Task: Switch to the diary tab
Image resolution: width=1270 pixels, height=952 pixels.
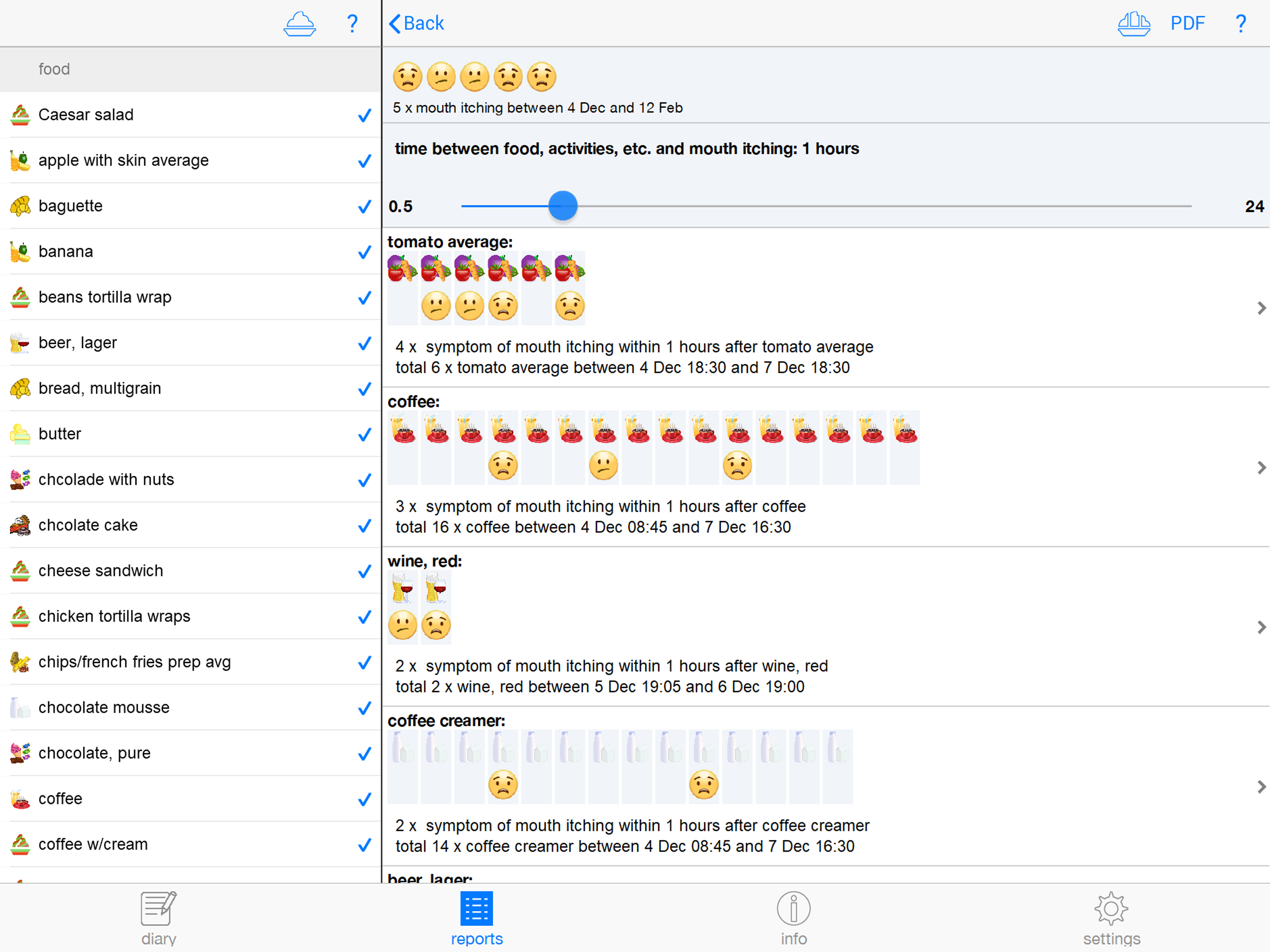Action: click(159, 919)
